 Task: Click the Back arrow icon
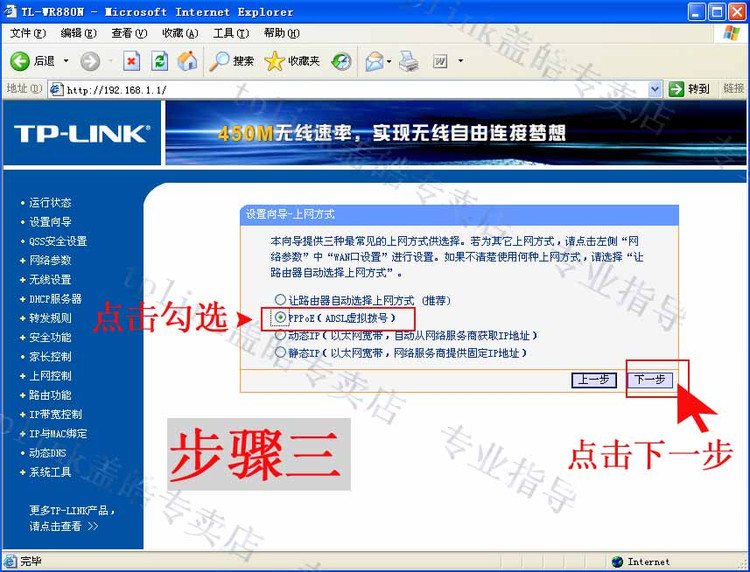(20, 61)
